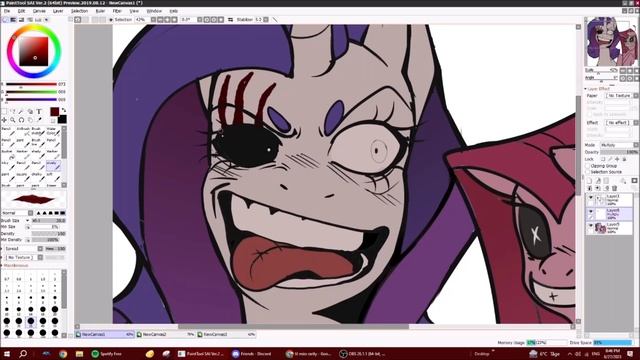Open Windows Start menu

point(7,354)
